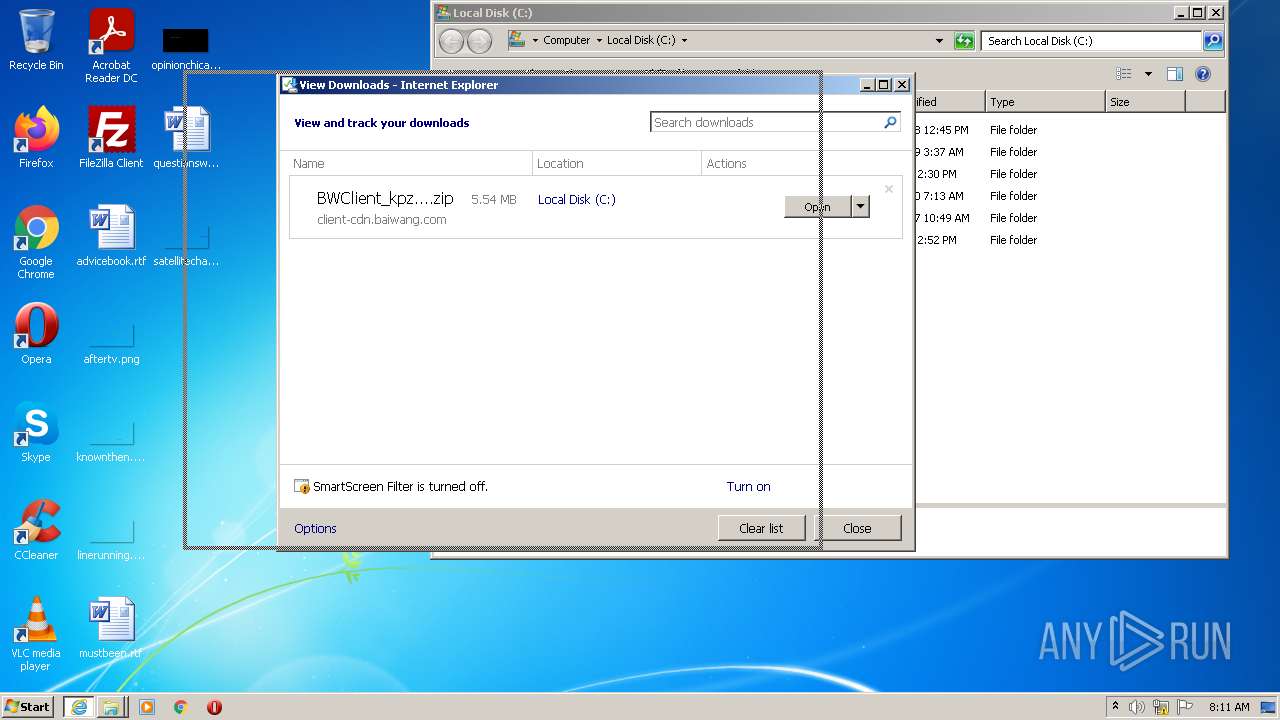Image resolution: width=1280 pixels, height=720 pixels.
Task: Select folder row modified 10:49 AM
Action: [1070, 218]
